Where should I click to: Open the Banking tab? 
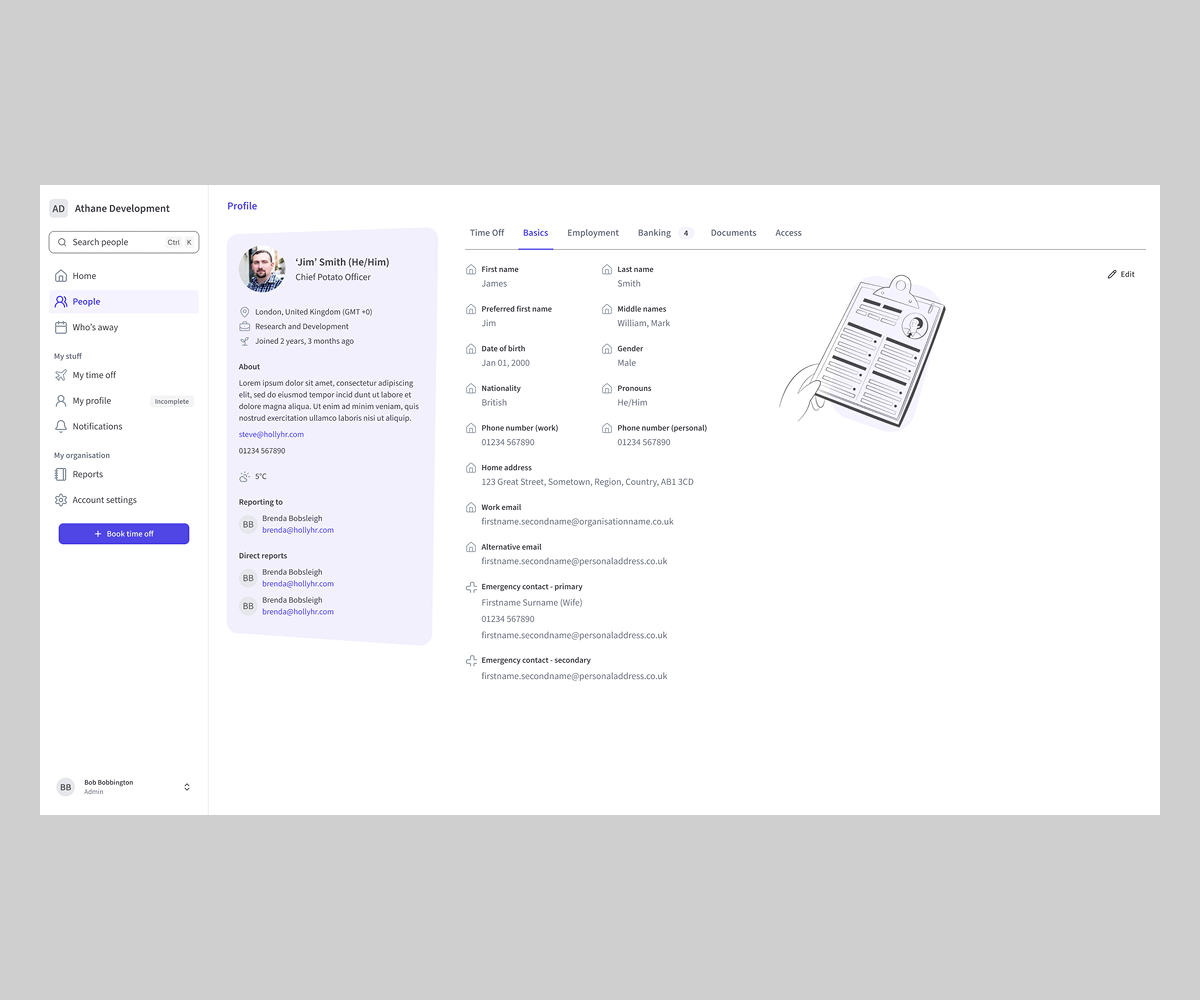[654, 233]
